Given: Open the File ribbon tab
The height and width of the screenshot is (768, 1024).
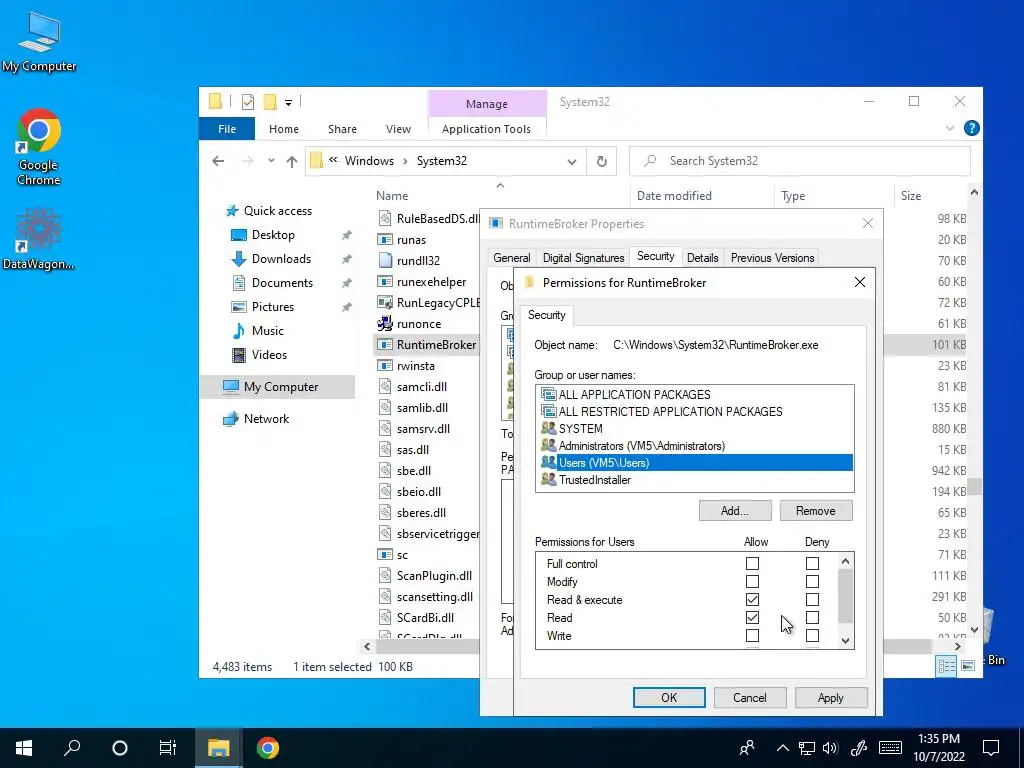Looking at the screenshot, I should tap(227, 129).
